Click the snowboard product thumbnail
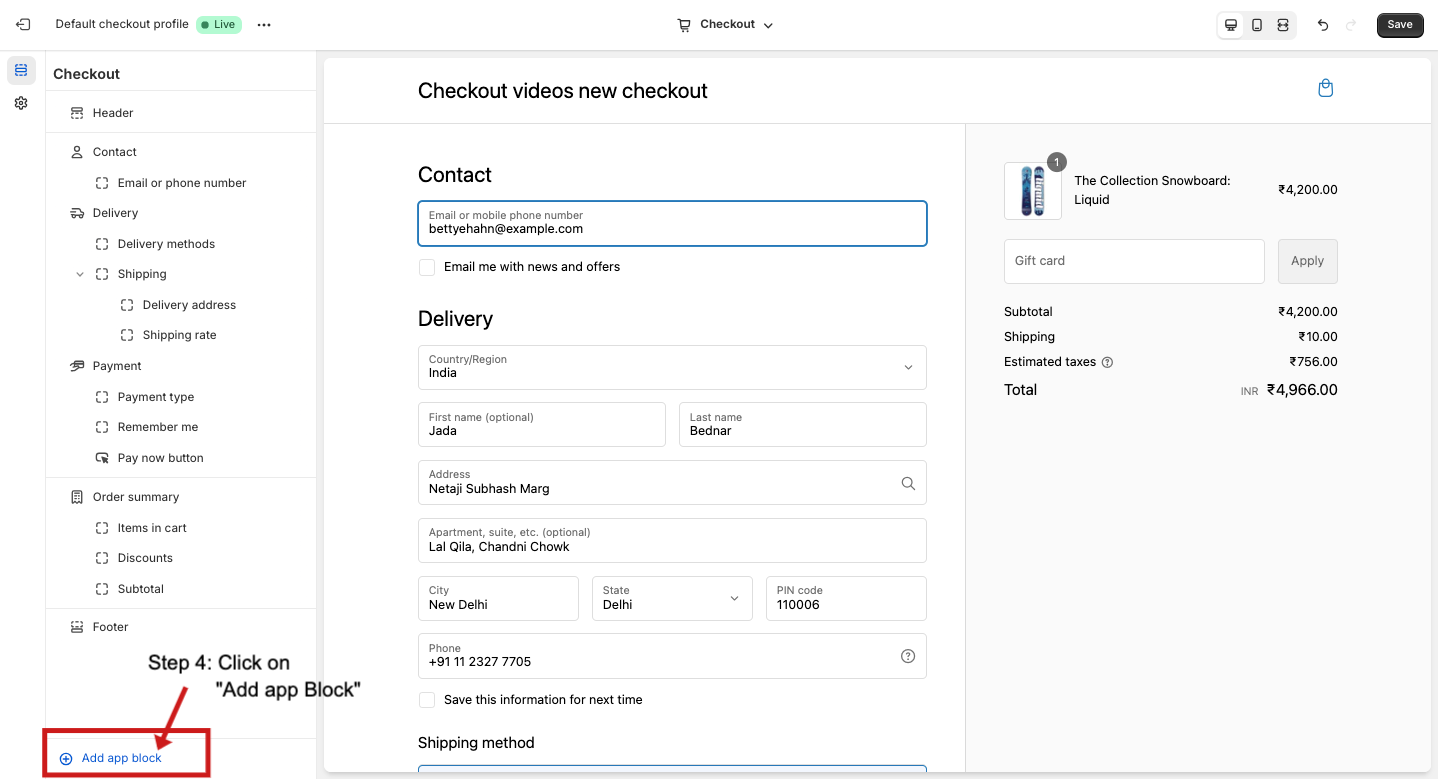This screenshot has width=1438, height=779. (x=1032, y=191)
